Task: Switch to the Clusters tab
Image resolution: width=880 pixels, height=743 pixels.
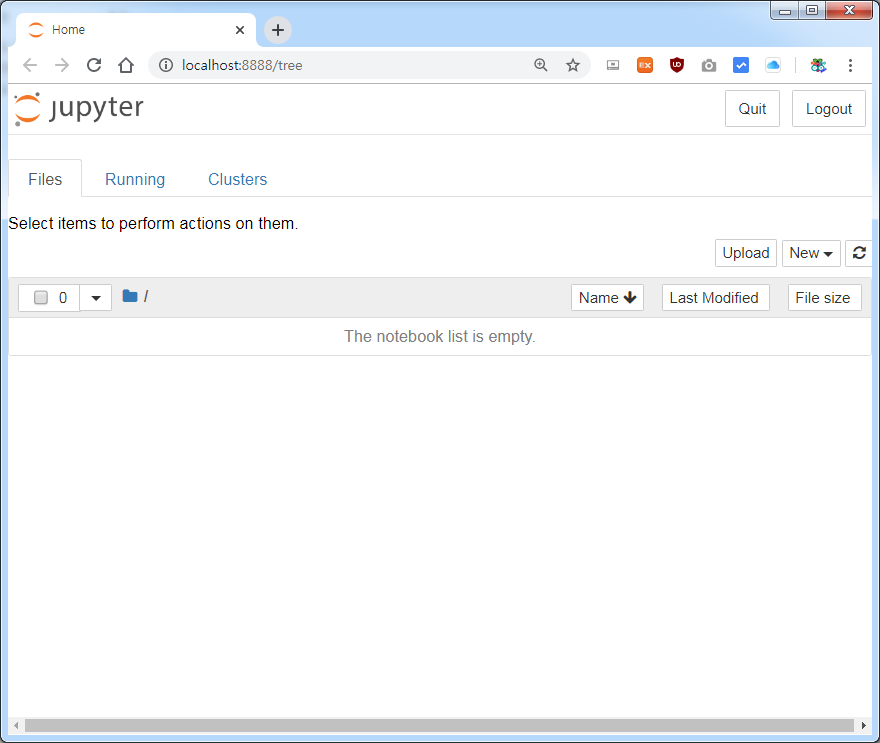Action: (237, 179)
